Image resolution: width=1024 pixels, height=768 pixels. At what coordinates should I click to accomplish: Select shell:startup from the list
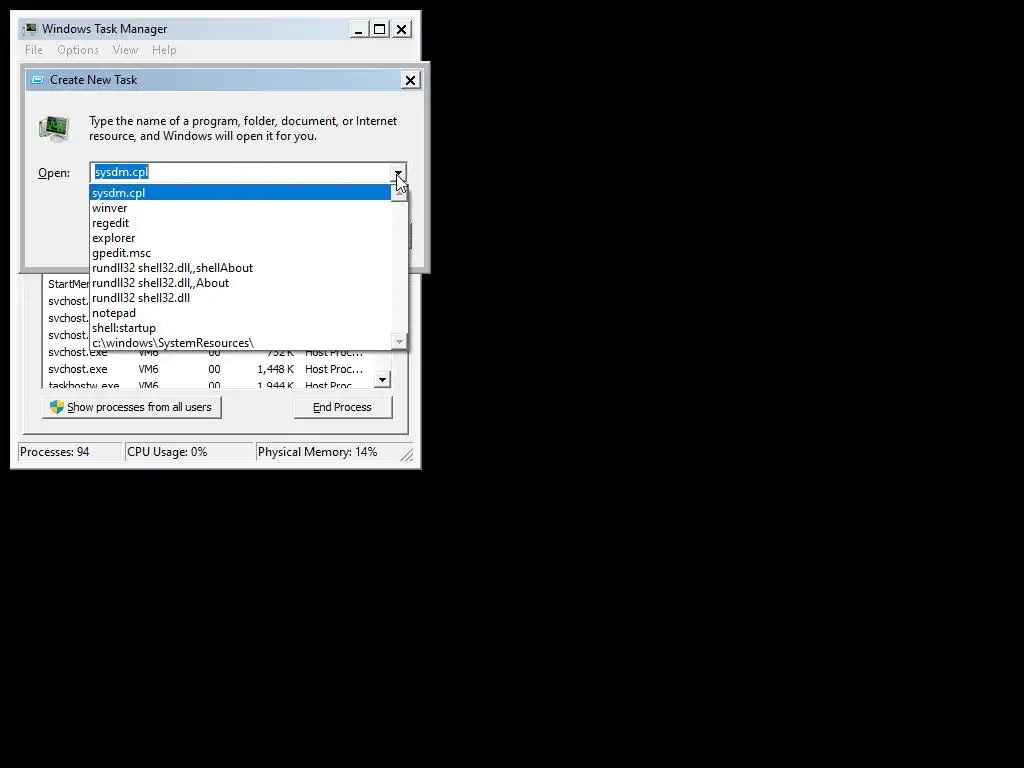point(240,328)
